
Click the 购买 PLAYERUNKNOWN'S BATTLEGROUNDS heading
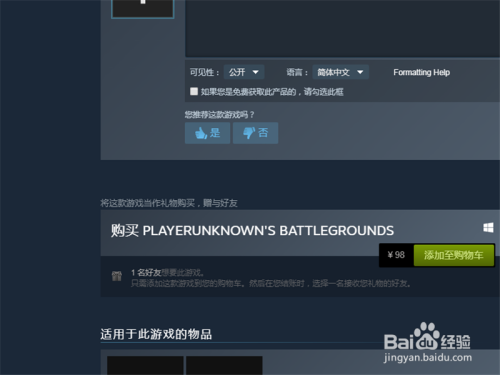[252, 231]
